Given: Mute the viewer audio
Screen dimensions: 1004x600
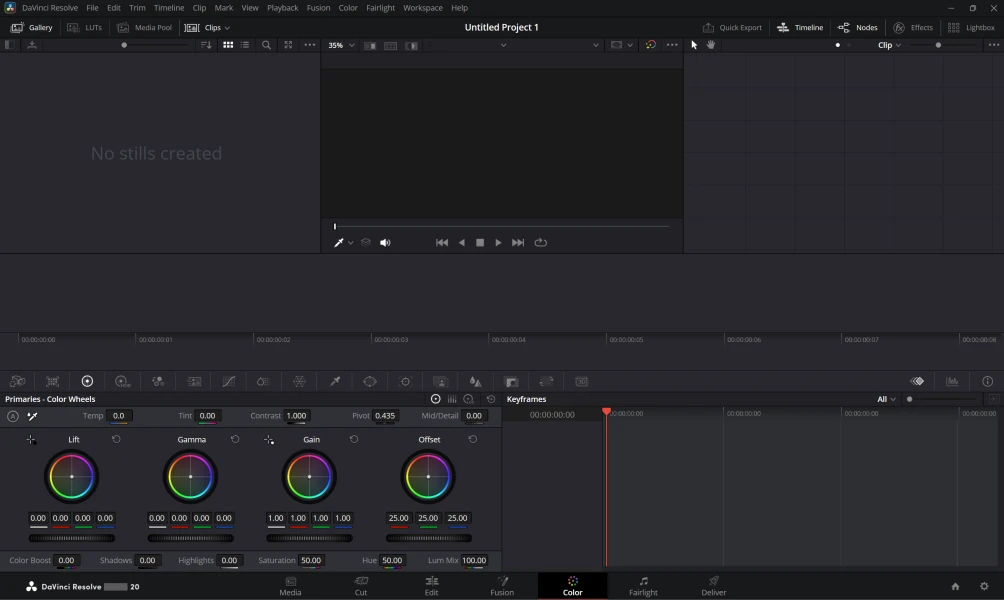Looking at the screenshot, I should click(x=385, y=243).
